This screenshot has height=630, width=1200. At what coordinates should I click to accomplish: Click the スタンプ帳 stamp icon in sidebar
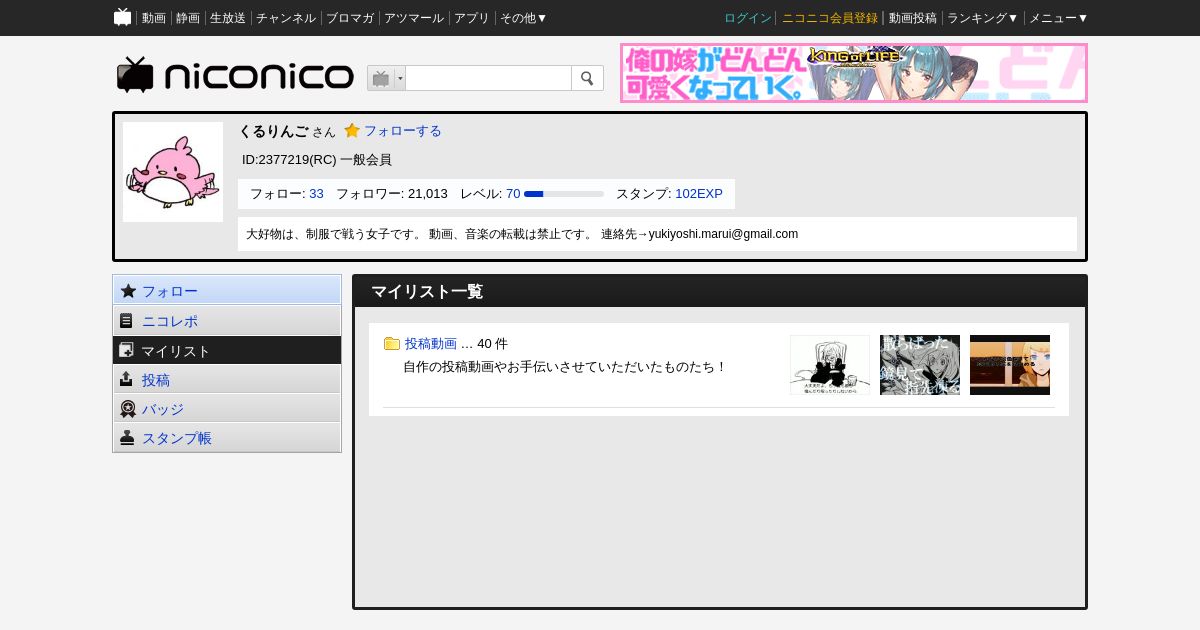point(127,438)
